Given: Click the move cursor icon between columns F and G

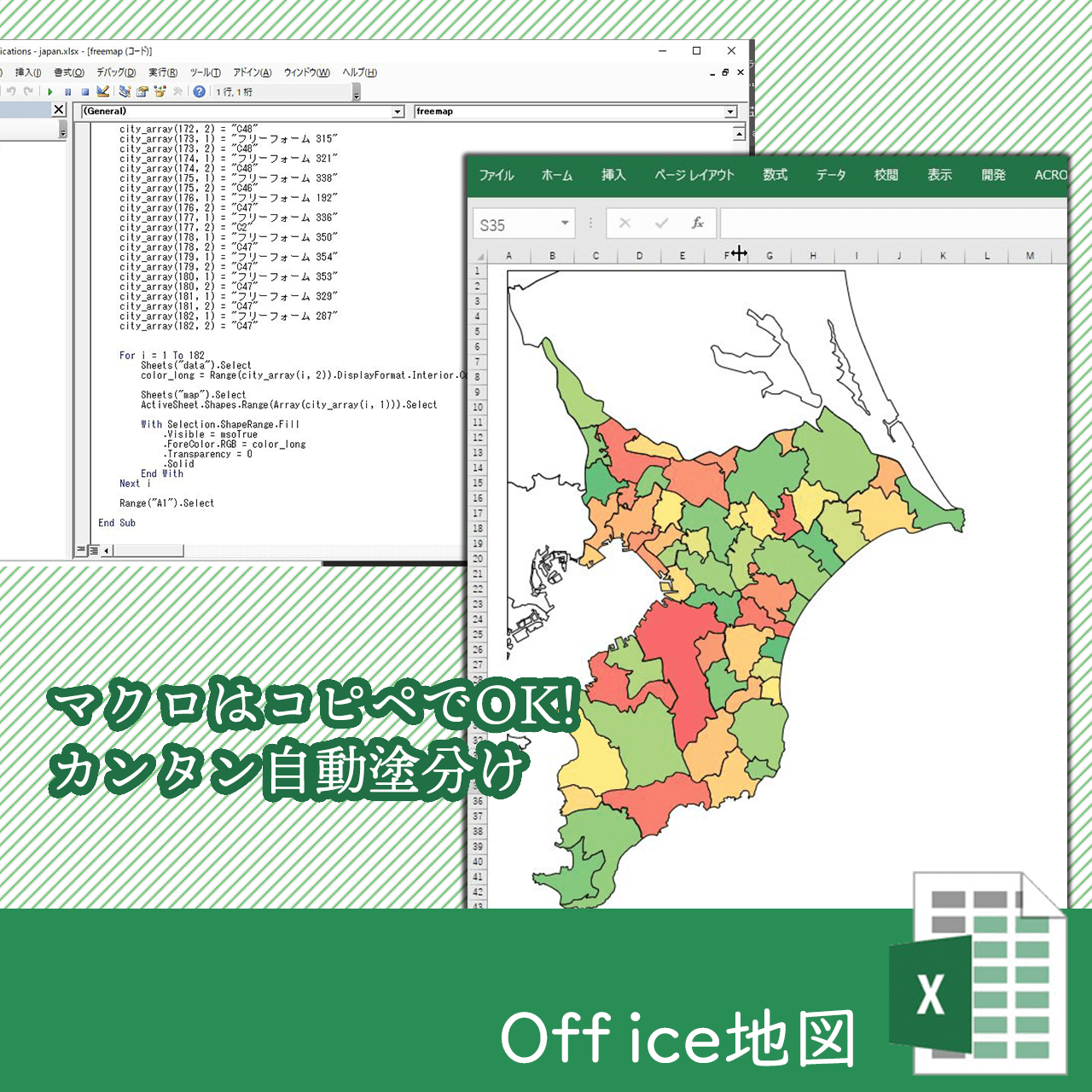Looking at the screenshot, I should (x=739, y=253).
